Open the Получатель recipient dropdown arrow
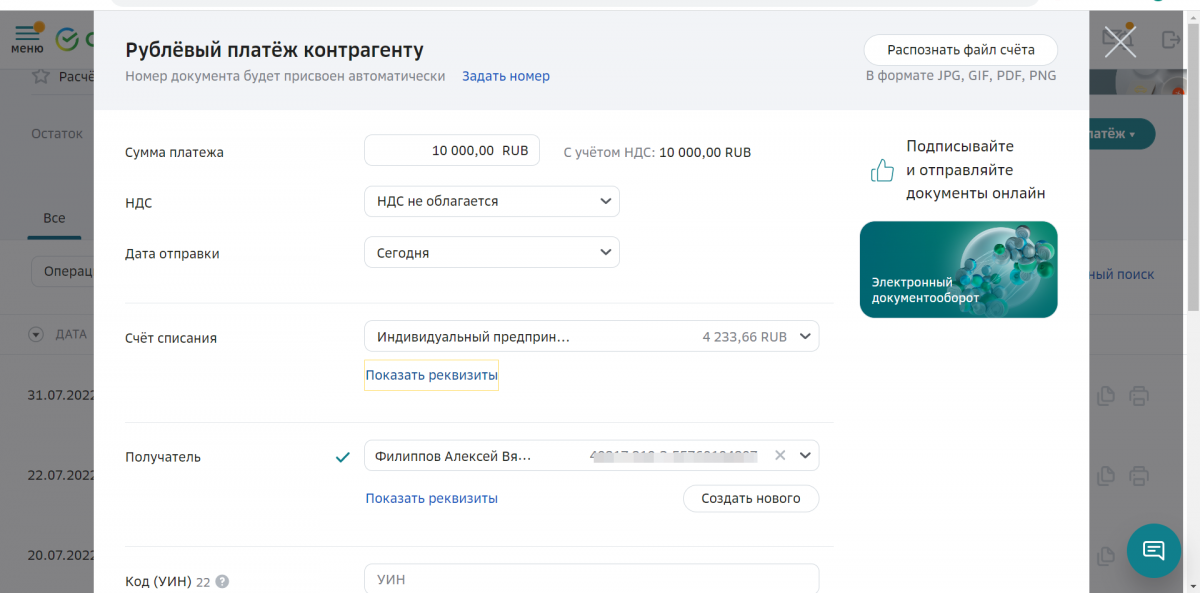The width and height of the screenshot is (1200, 593). (806, 456)
